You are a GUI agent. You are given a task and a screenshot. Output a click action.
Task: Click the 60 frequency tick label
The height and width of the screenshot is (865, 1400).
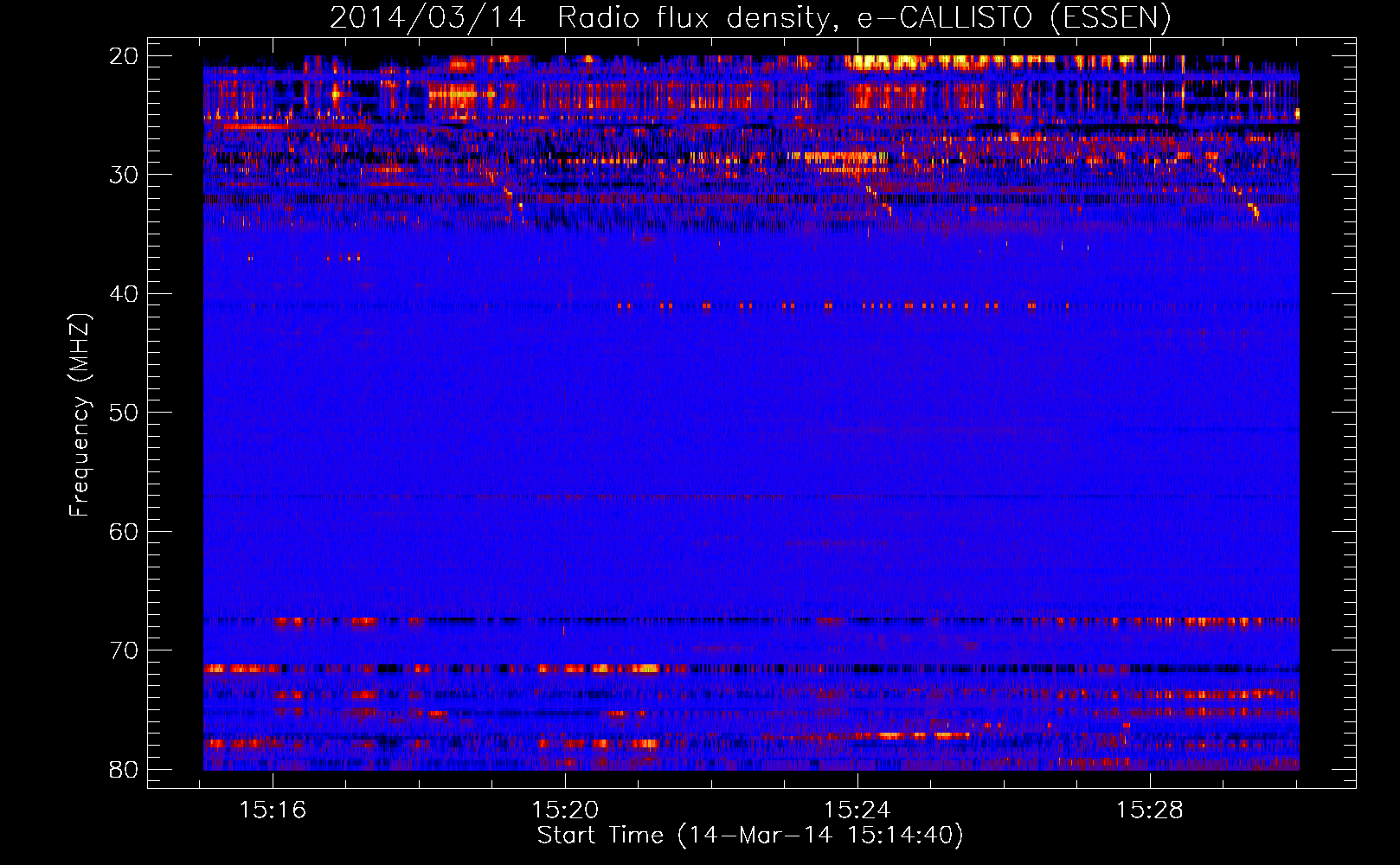[x=124, y=532]
